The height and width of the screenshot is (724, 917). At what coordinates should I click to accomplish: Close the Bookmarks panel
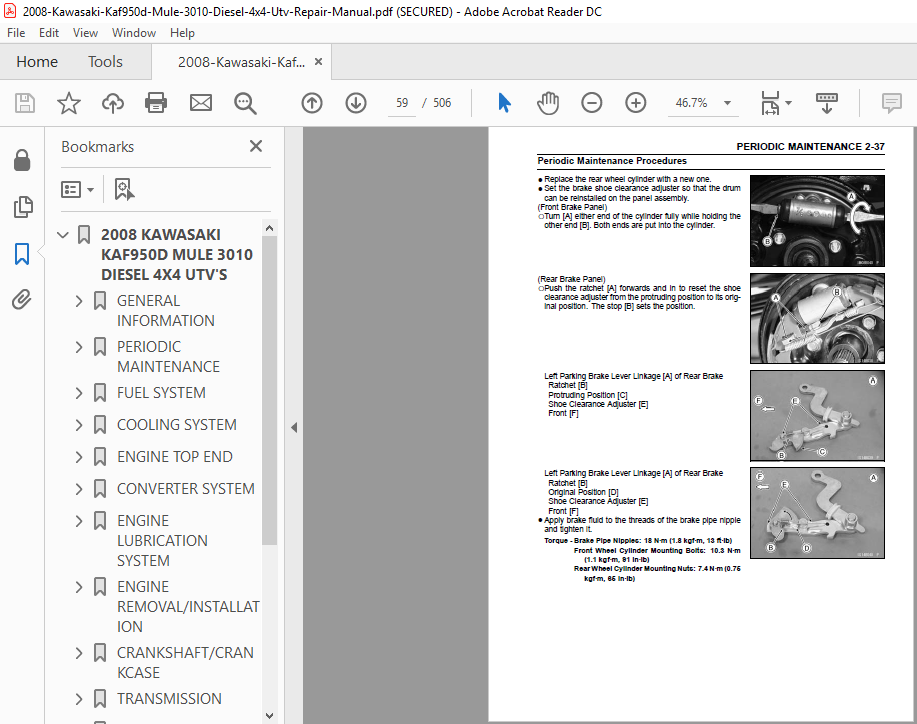tap(256, 146)
